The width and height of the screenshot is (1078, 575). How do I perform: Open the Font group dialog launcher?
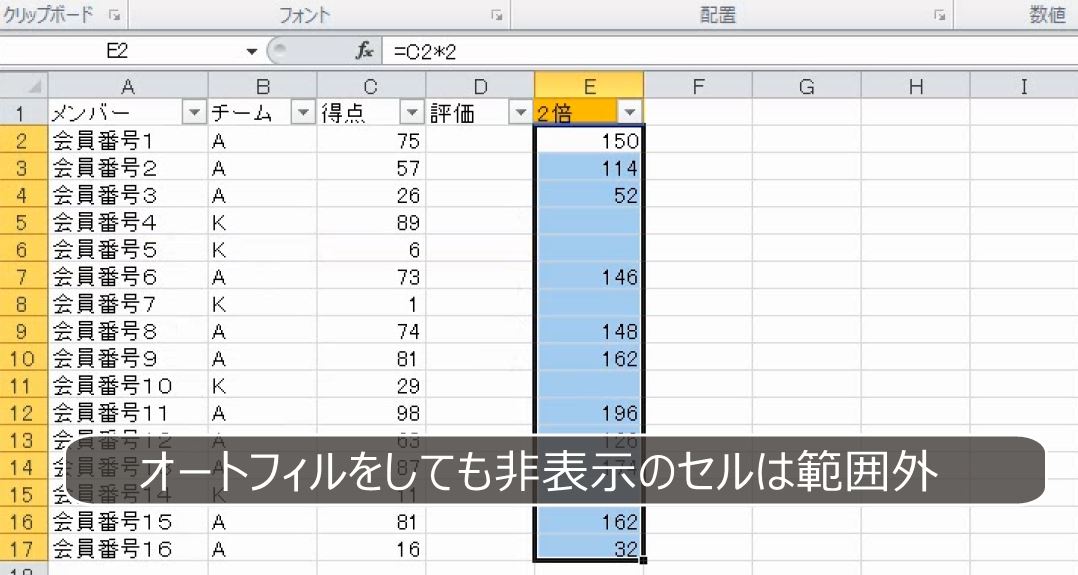pos(496,14)
